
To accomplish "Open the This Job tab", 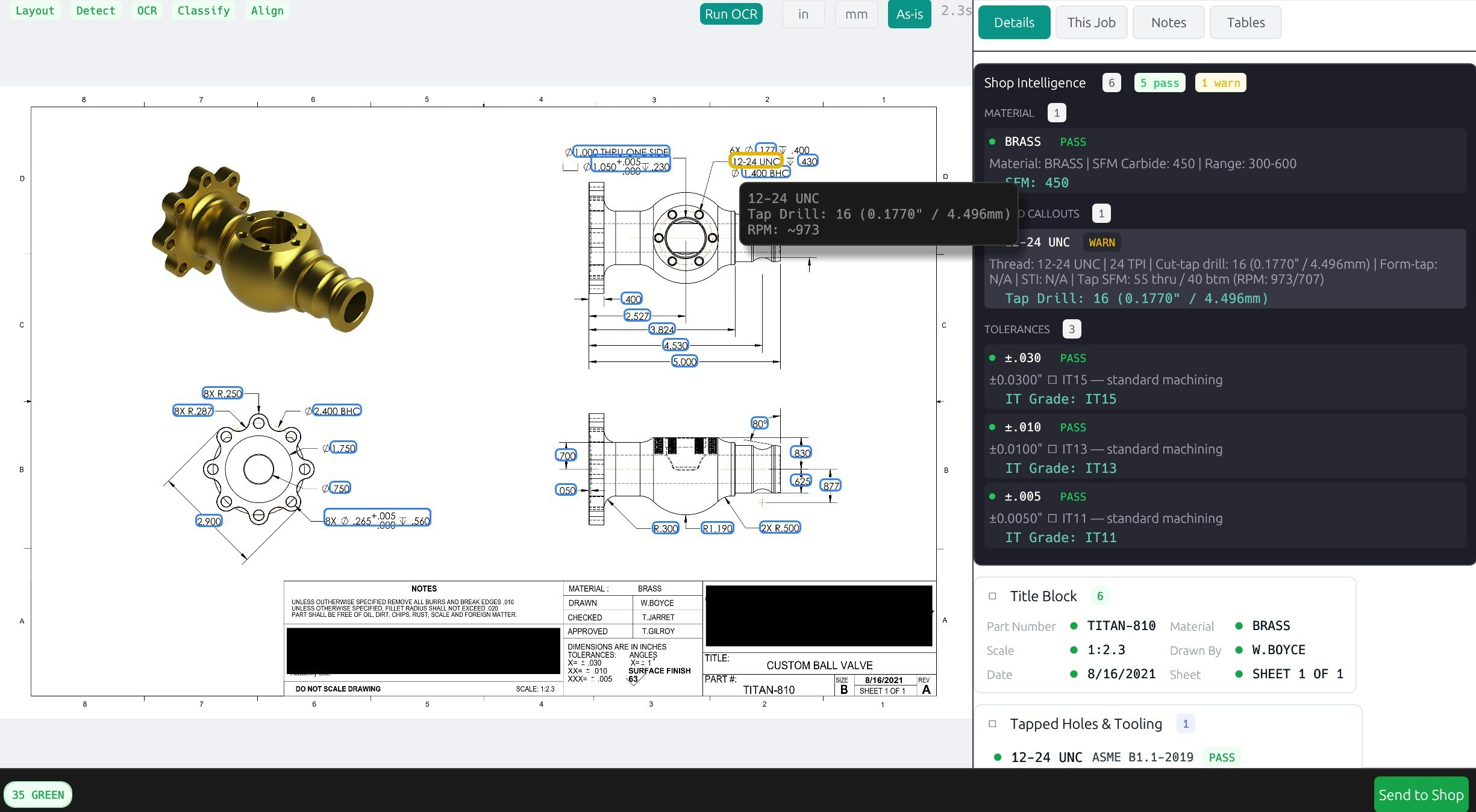I will click(x=1091, y=22).
